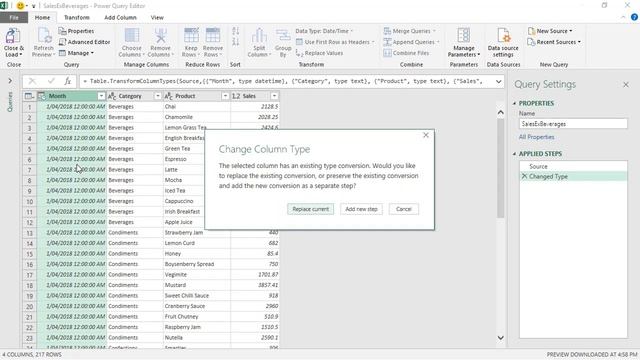Image resolution: width=640 pixels, height=360 pixels.
Task: Click the Close & Load icon
Action: point(13,36)
